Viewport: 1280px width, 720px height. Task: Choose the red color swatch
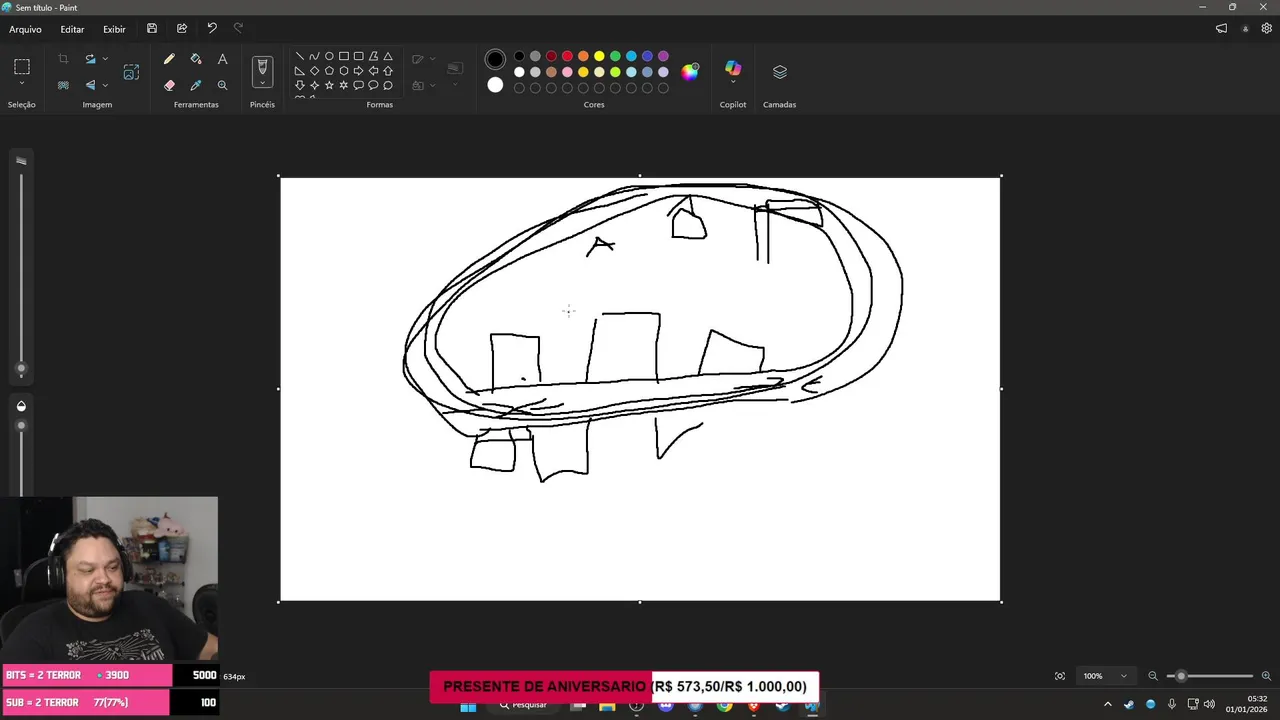pyautogui.click(x=567, y=56)
